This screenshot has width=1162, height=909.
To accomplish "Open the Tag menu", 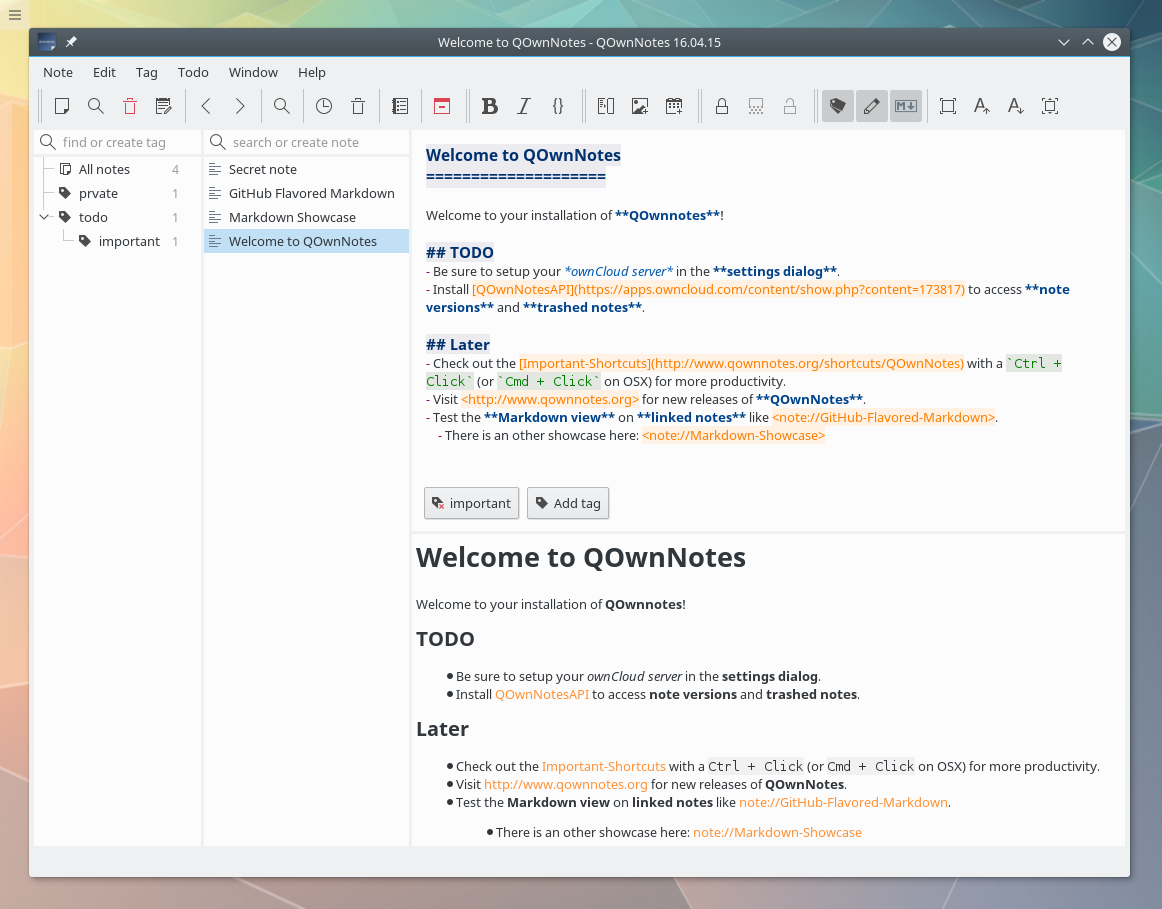I will 147,73.
